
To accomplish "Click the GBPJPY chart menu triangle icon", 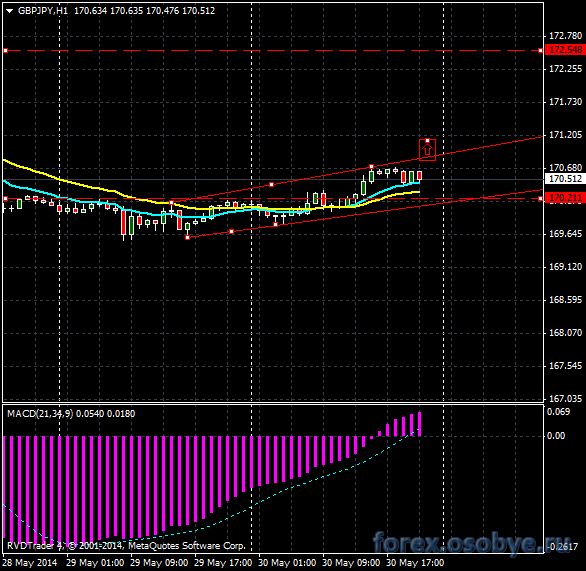I will click(x=10, y=11).
